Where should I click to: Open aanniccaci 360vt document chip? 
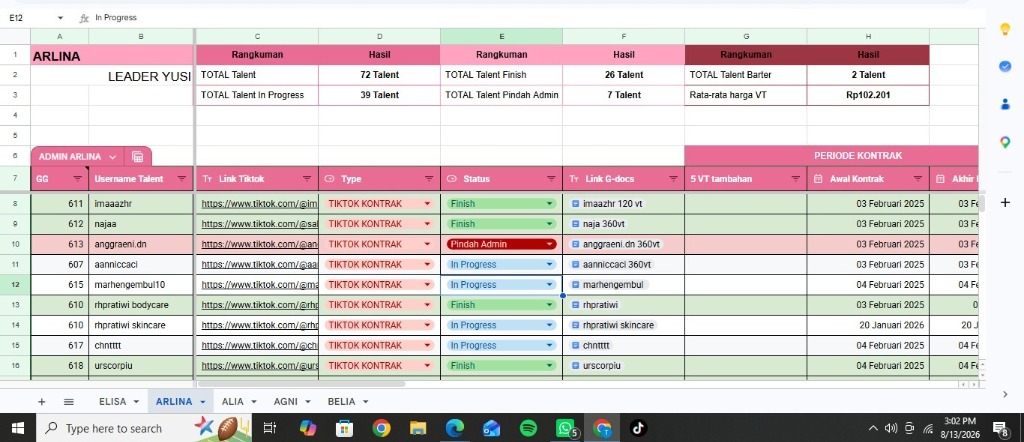[611, 264]
